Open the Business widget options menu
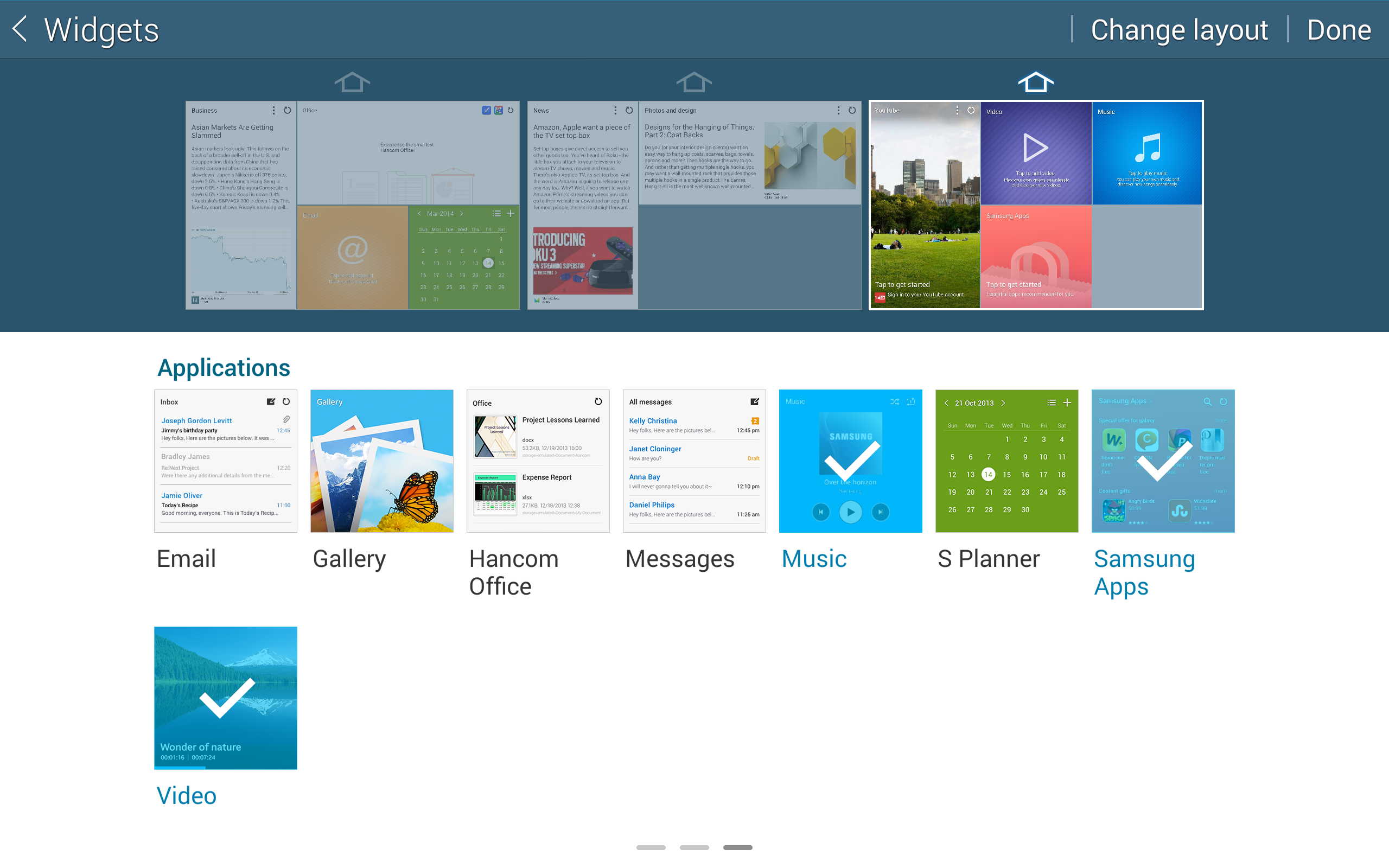Viewport: 1389px width, 868px height. click(273, 110)
